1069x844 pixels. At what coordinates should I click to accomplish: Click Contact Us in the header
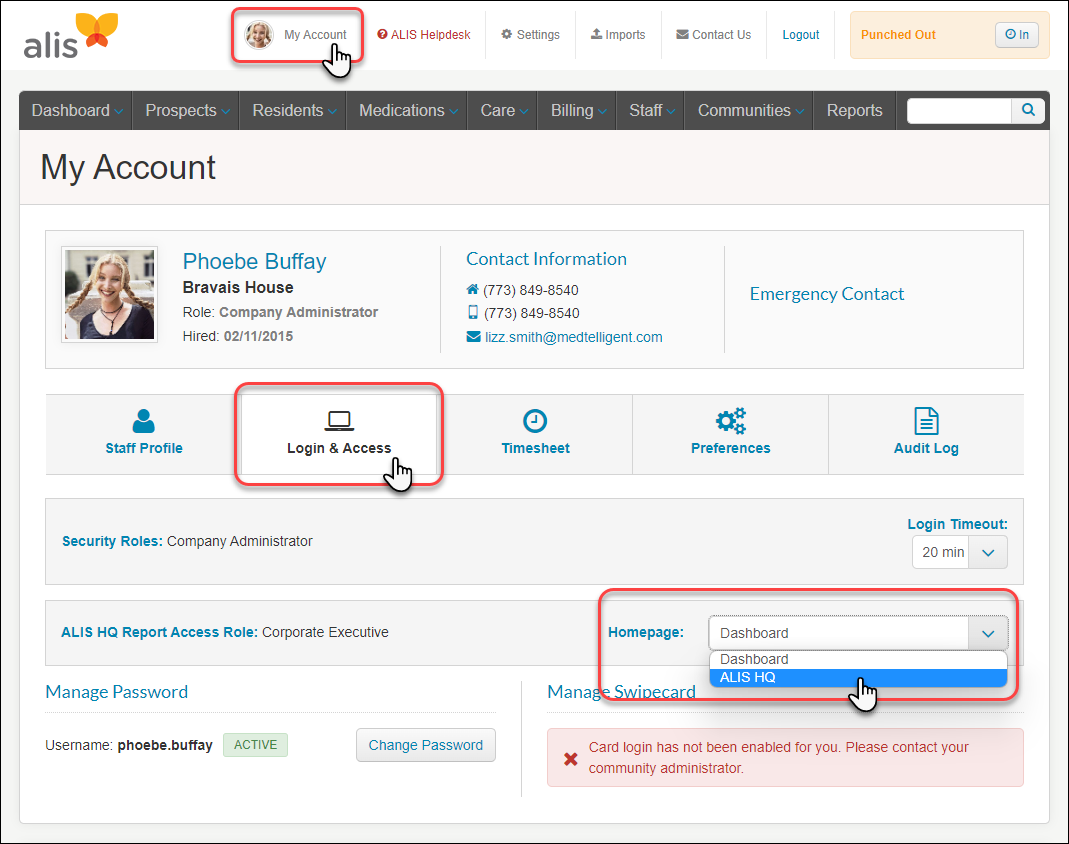click(x=713, y=35)
